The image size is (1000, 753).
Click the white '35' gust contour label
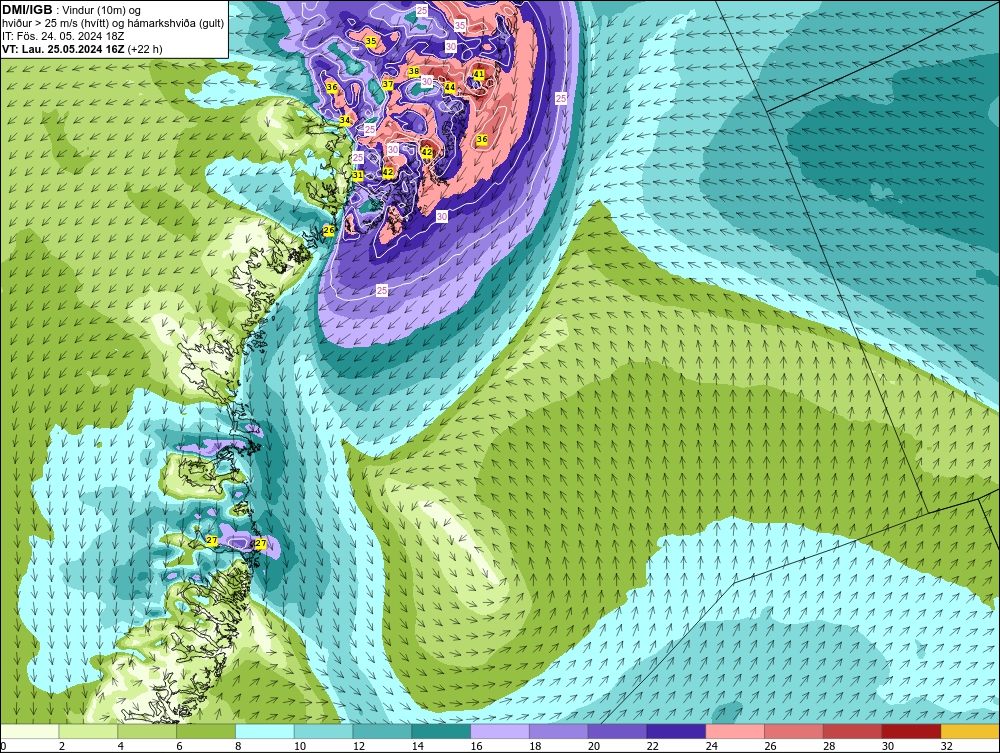click(460, 26)
